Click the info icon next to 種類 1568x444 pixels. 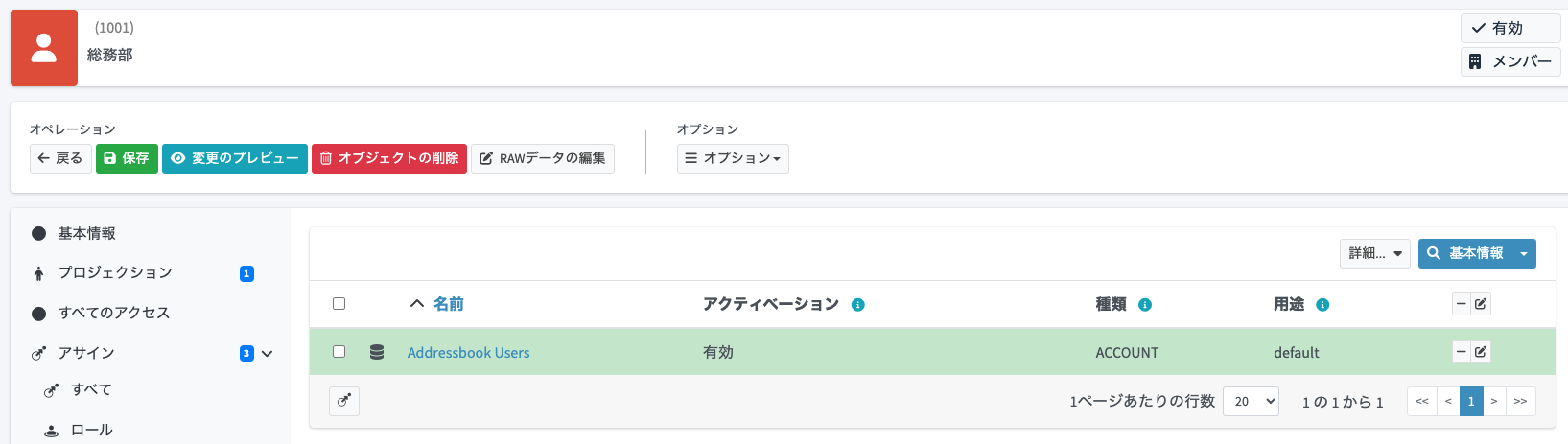1145,305
